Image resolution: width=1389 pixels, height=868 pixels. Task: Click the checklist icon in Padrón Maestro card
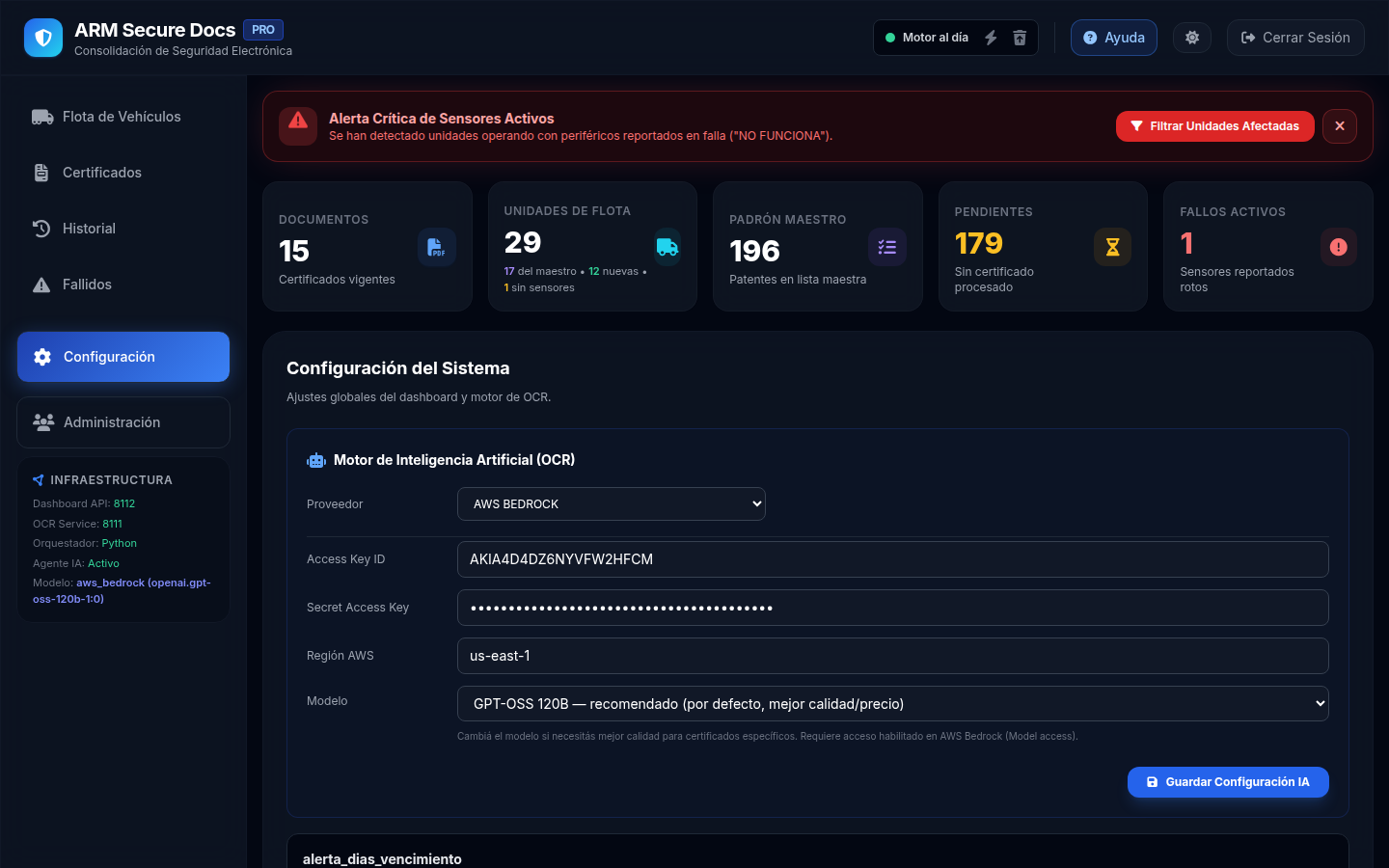pyautogui.click(x=887, y=247)
